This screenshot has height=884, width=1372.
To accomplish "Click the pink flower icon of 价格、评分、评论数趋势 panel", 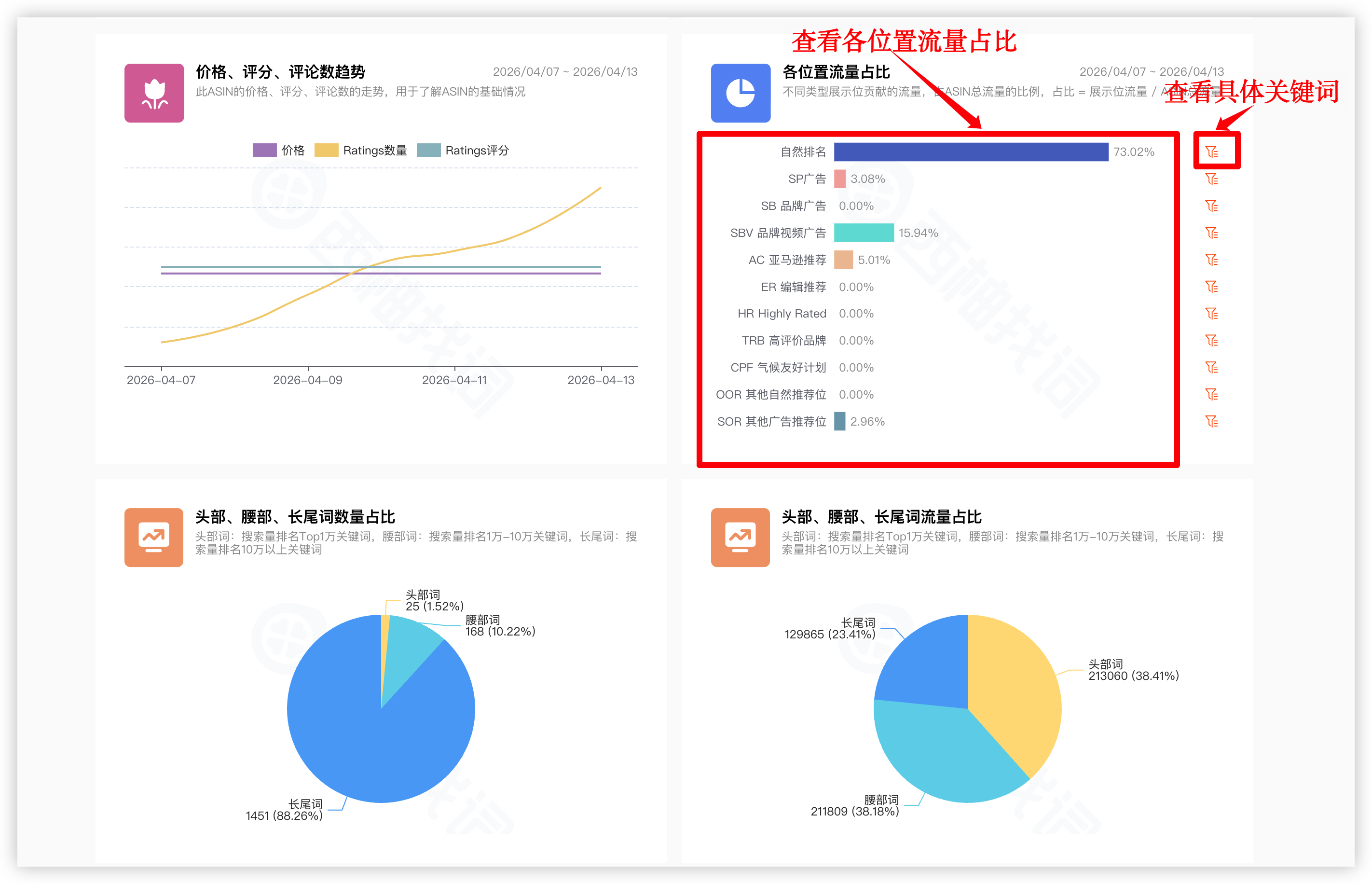I will 154,93.
